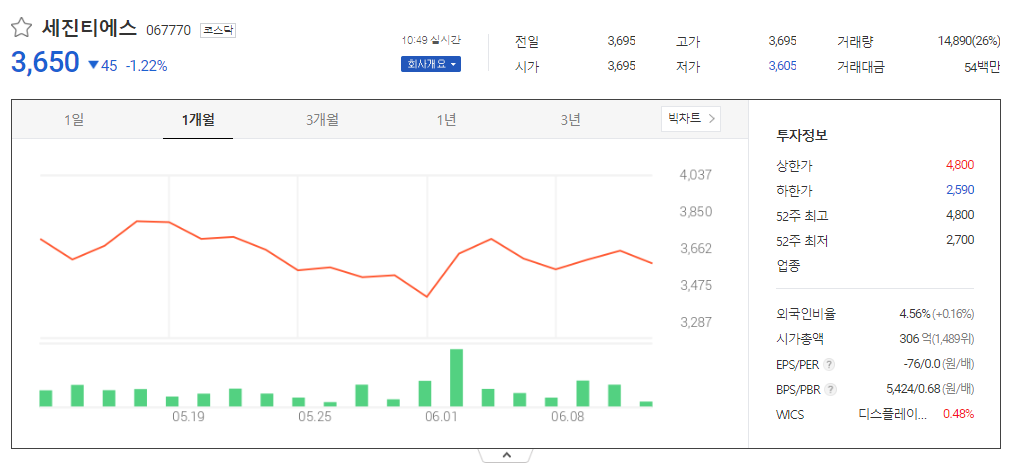Collapse the chart panel with bottom chevron
The width and height of the screenshot is (1014, 471).
coord(506,455)
